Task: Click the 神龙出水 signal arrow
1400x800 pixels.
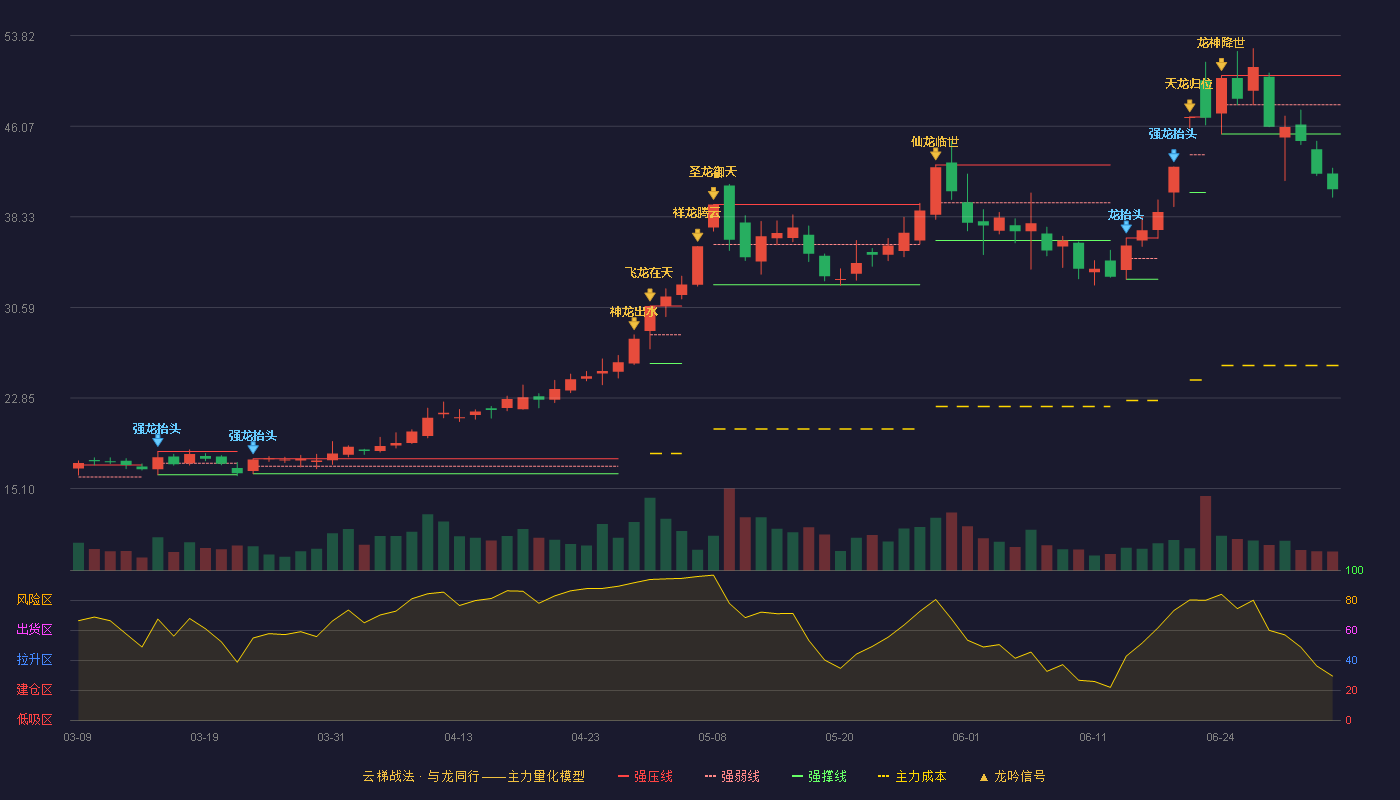Action: click(634, 323)
